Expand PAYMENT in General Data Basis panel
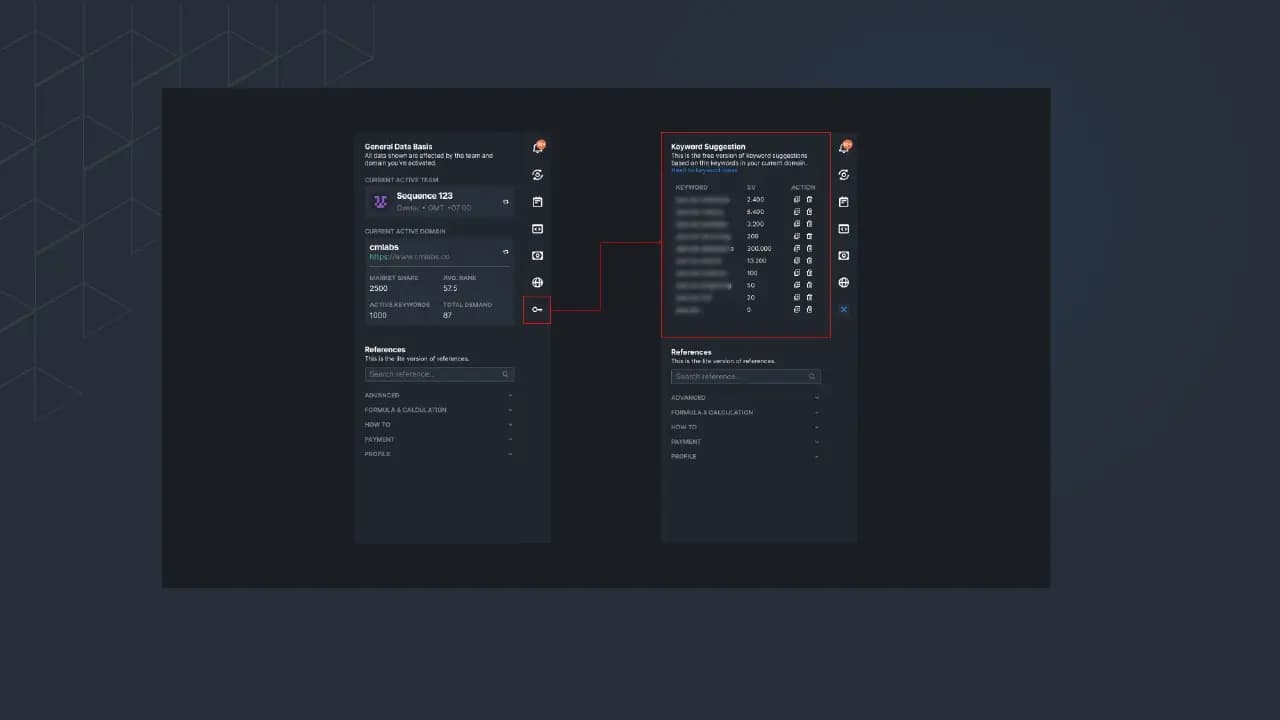Screen dimensions: 1280x720 (439, 439)
